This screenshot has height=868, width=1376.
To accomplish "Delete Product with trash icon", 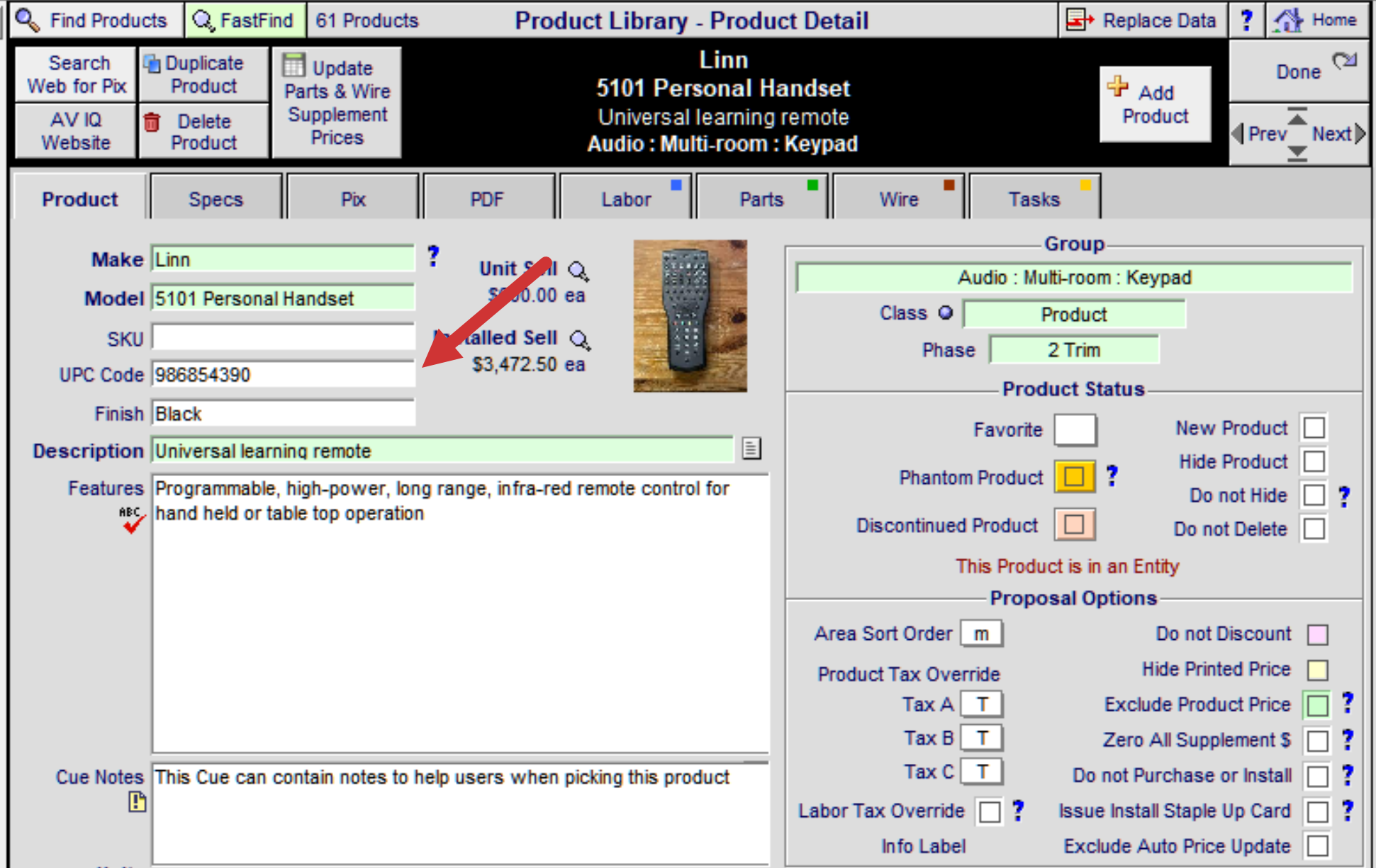I will pyautogui.click(x=204, y=131).
